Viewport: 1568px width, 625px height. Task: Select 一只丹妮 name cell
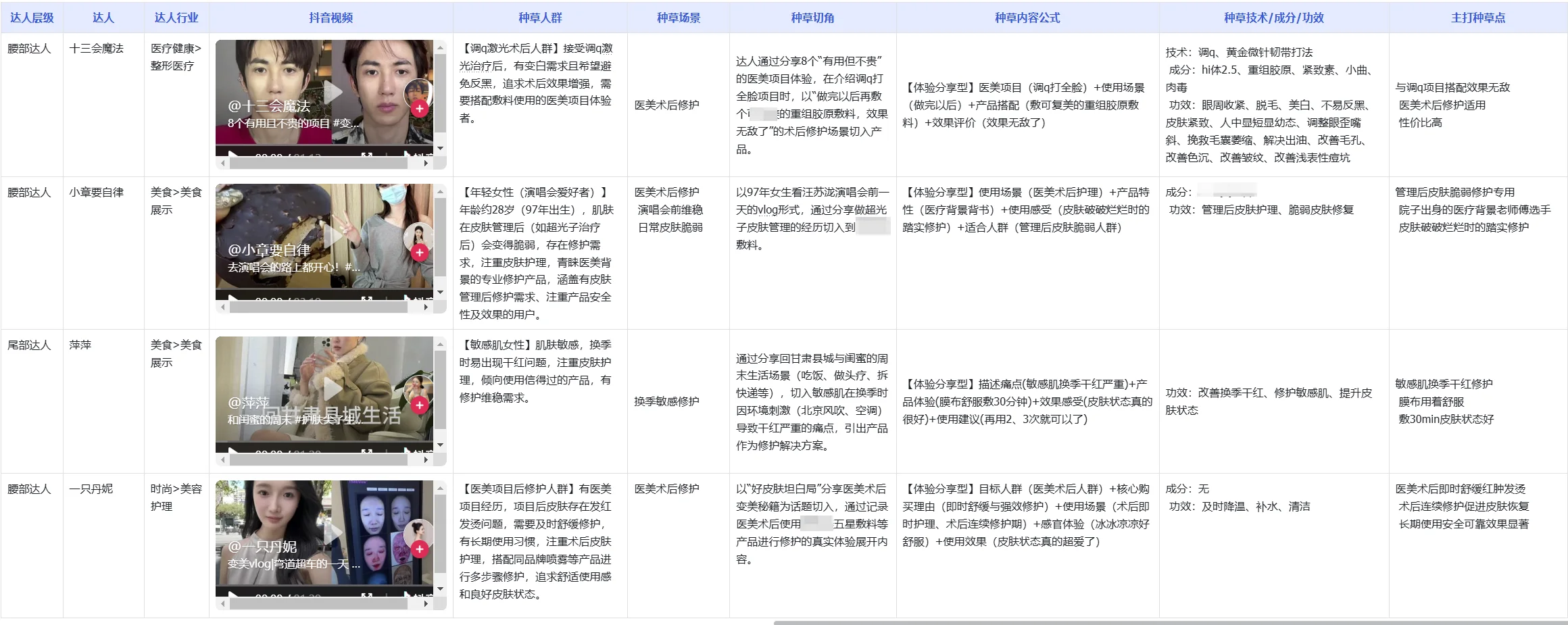point(103,545)
